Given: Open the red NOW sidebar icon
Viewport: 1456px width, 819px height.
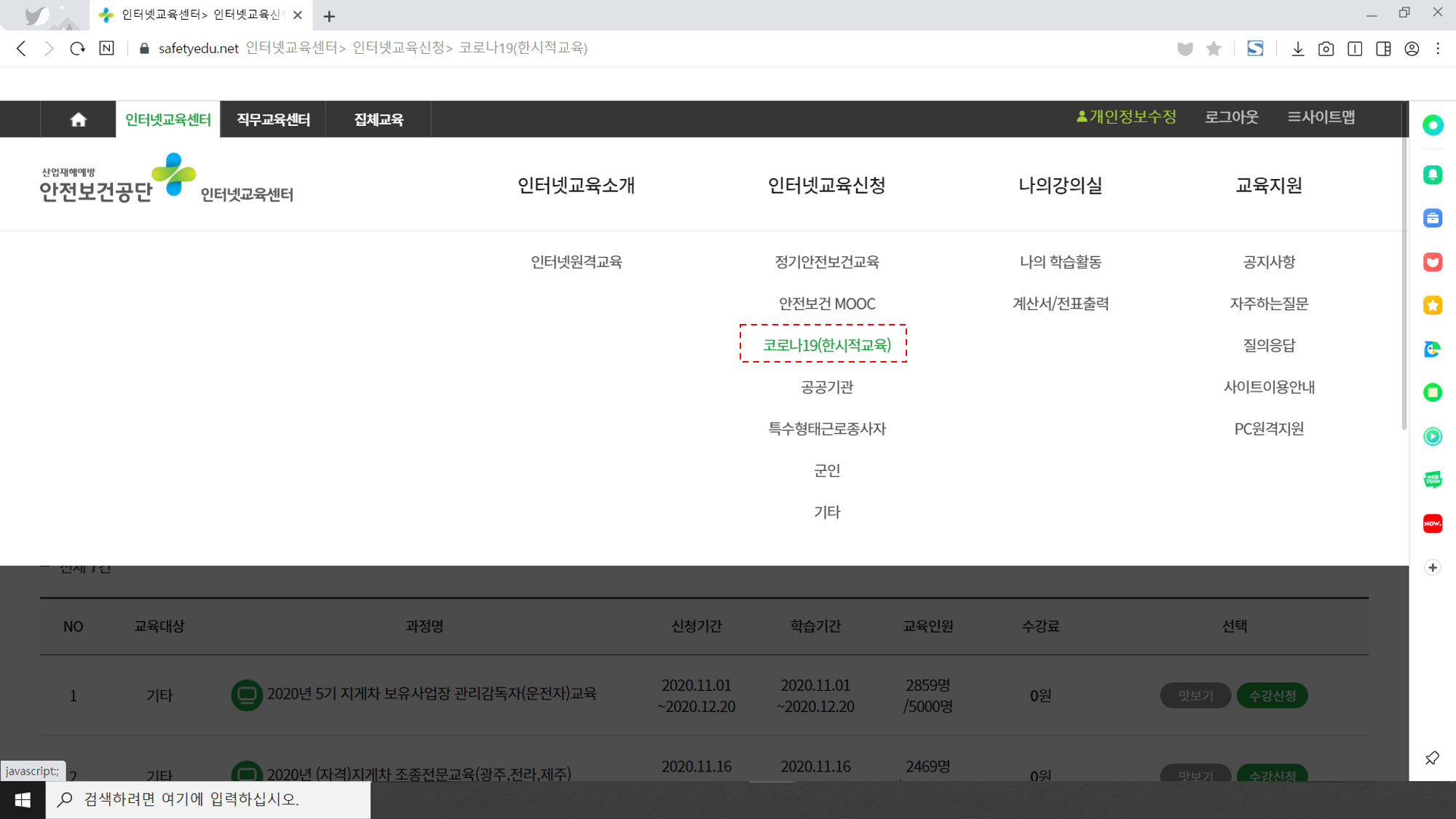Looking at the screenshot, I should click(1432, 523).
